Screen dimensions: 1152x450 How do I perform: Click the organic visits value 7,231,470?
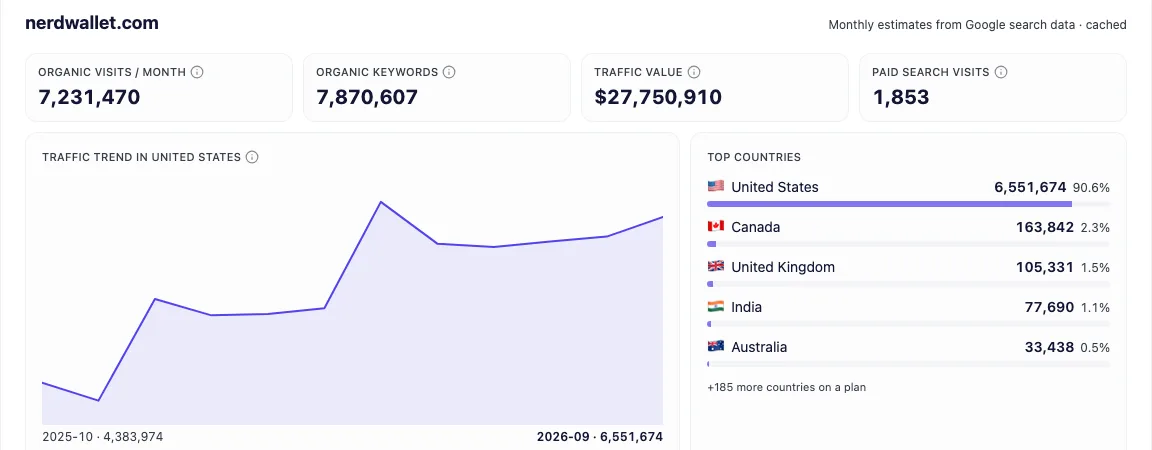point(89,97)
